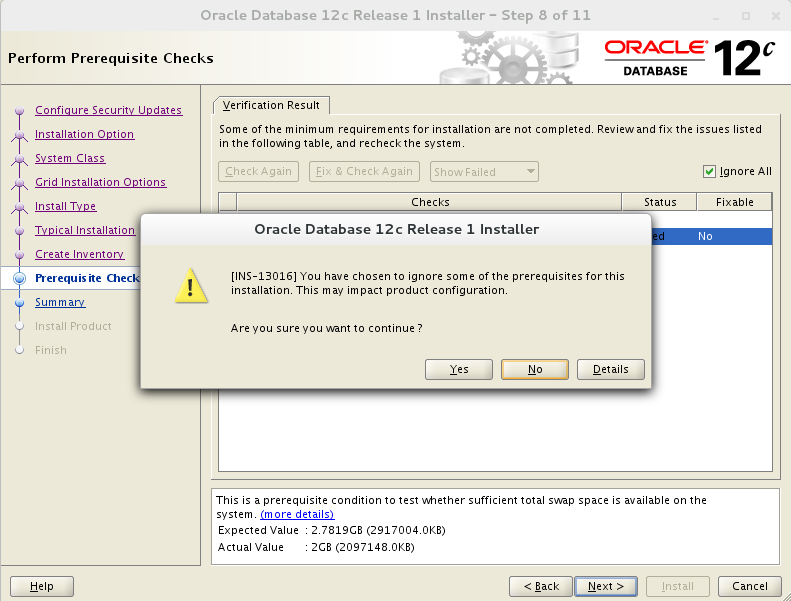Click the Check Again button
The height and width of the screenshot is (601, 791).
[x=258, y=172]
